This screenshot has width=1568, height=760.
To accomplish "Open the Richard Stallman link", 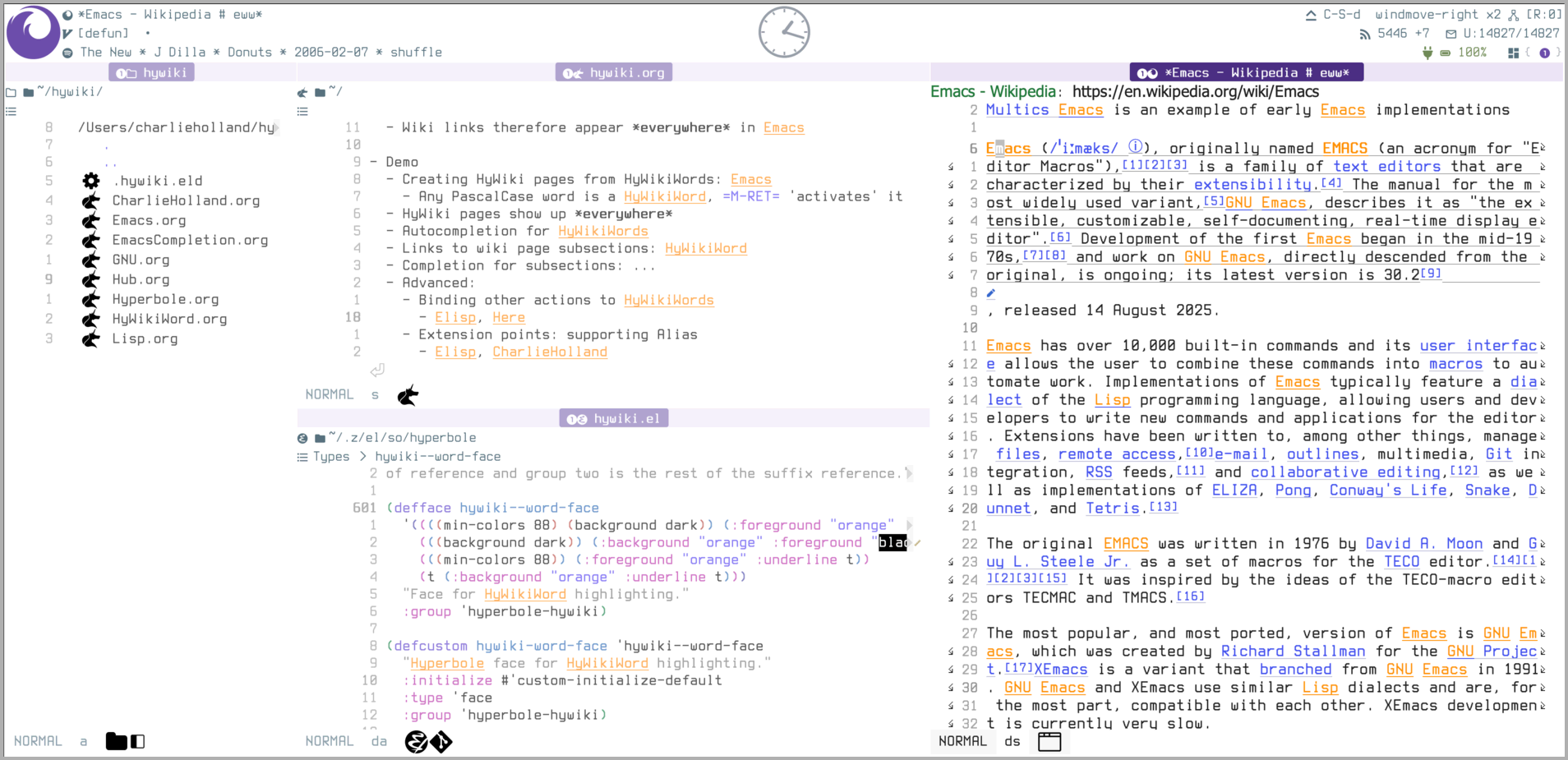I will tap(1293, 651).
